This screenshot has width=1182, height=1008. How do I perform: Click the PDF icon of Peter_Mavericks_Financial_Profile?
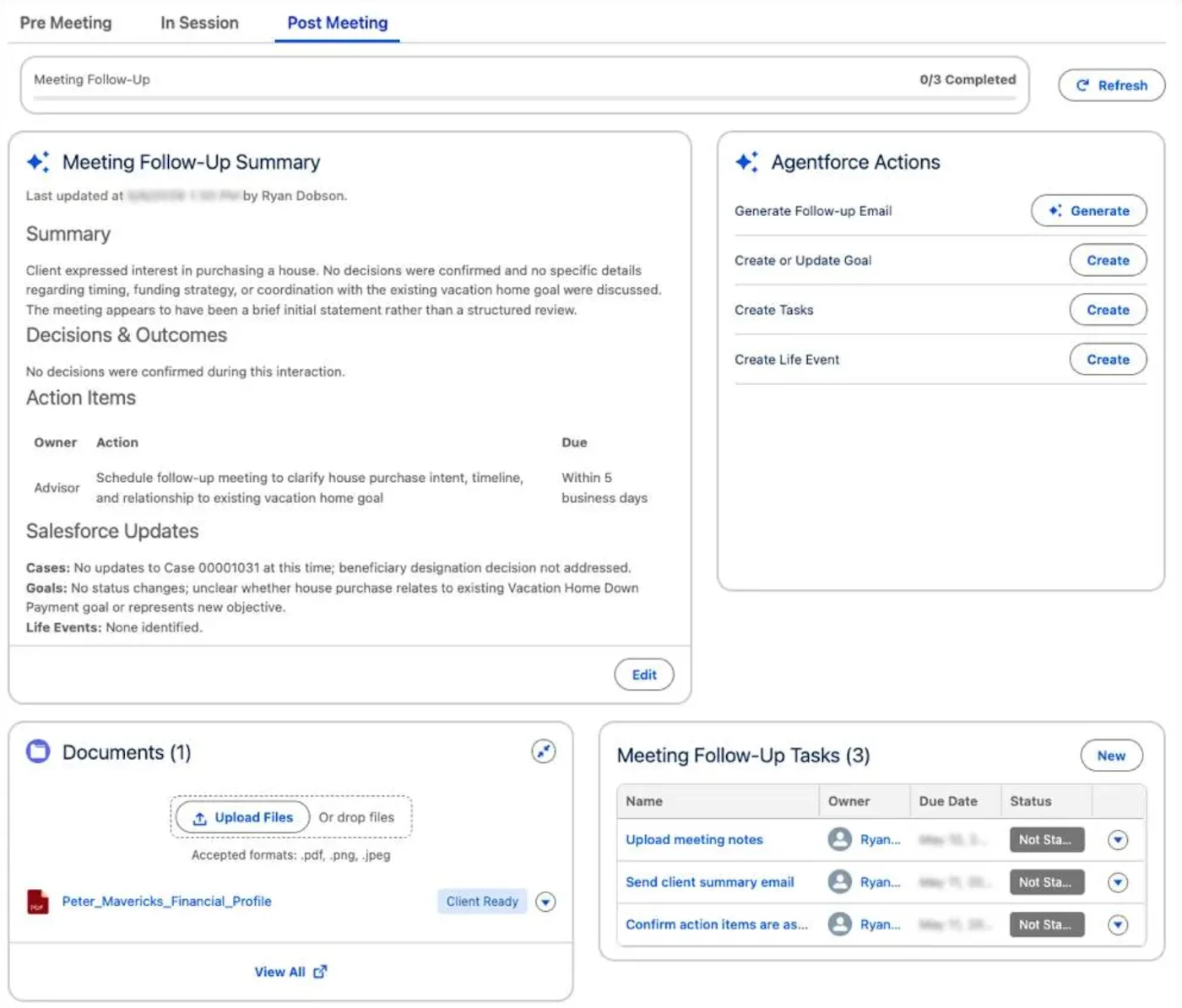[x=38, y=902]
